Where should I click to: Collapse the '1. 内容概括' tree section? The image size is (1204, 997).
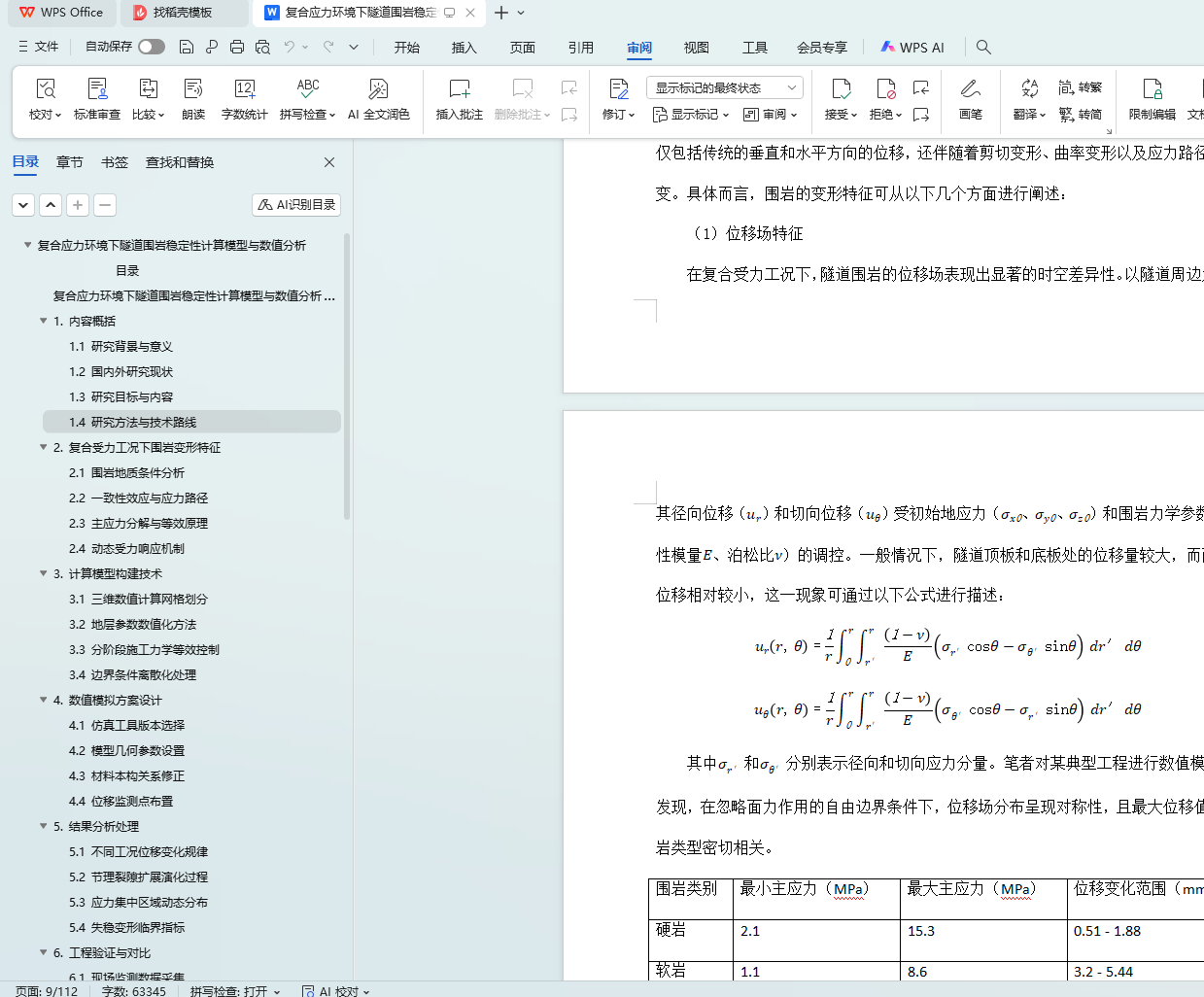(44, 321)
